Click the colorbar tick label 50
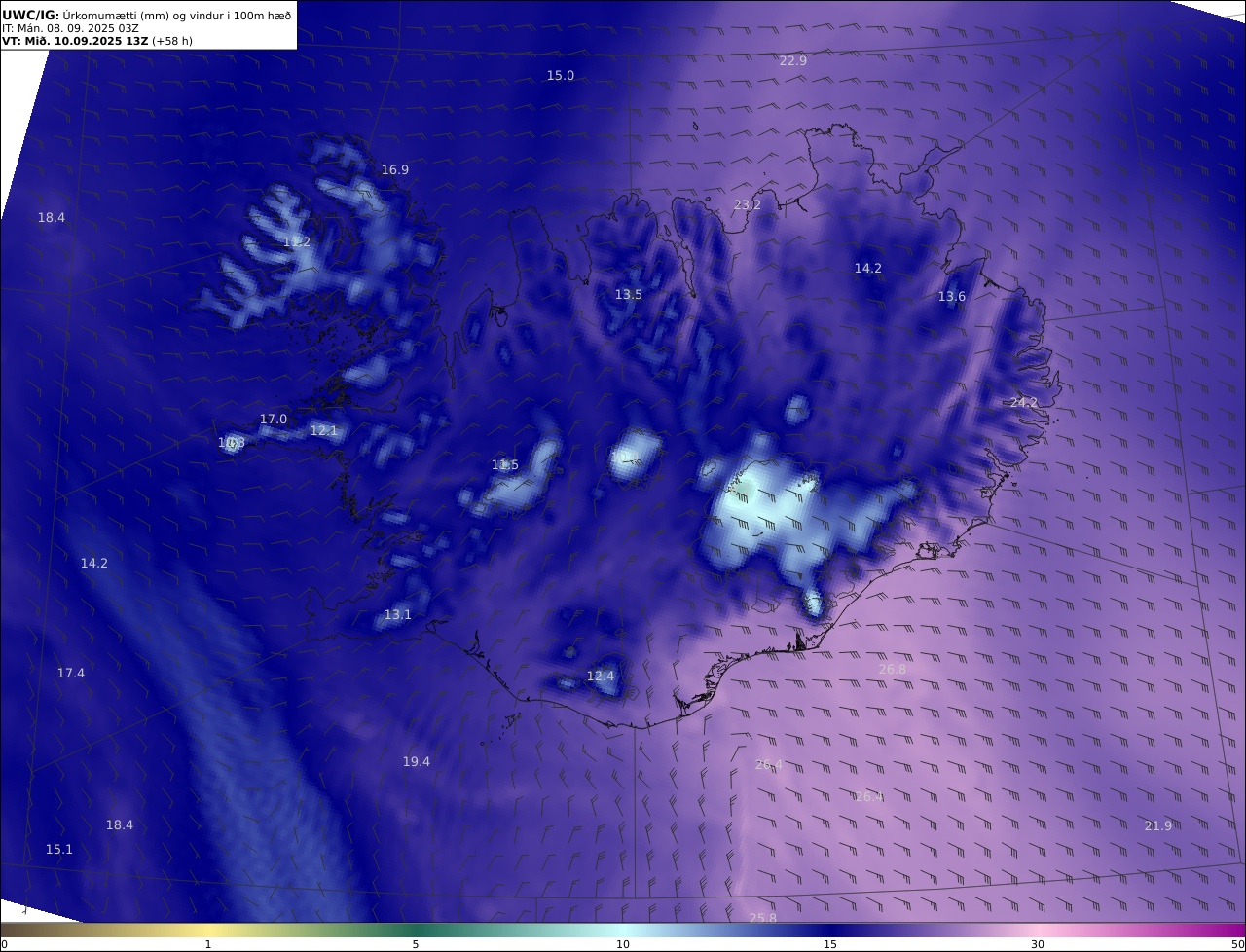The height and width of the screenshot is (952, 1246). coord(1237,944)
